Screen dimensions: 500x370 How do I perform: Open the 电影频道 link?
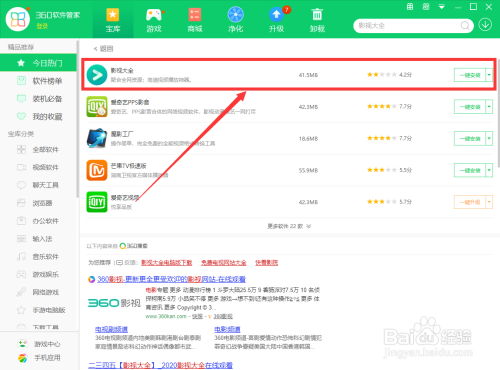[227, 329]
